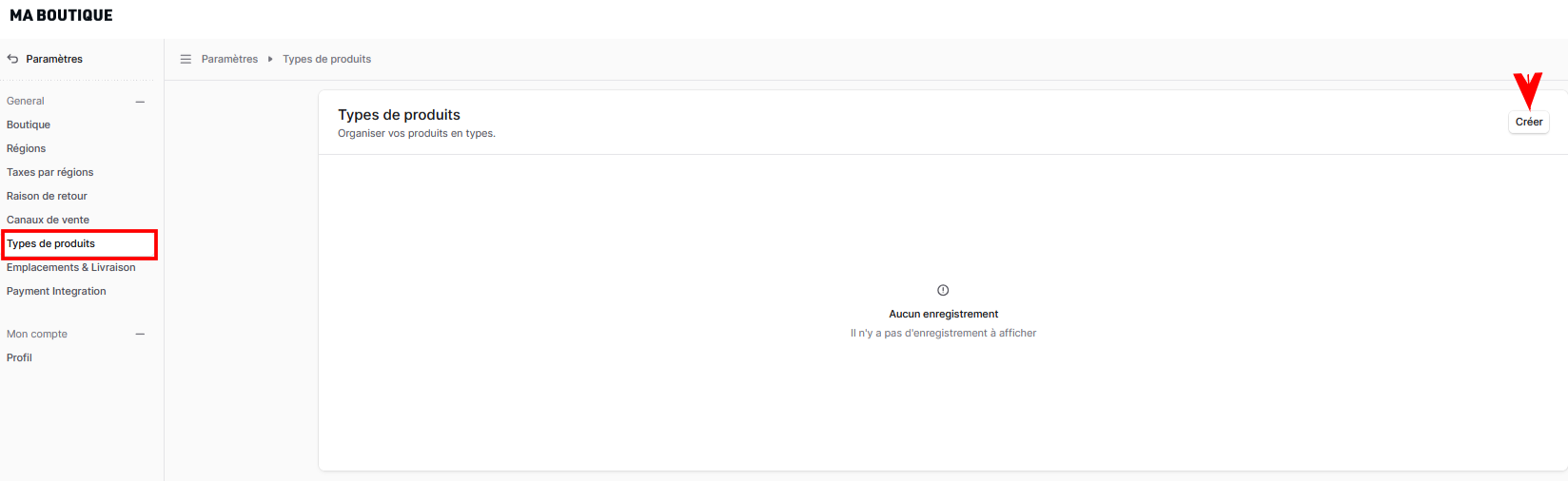Open Payment Integration settings

tap(56, 291)
